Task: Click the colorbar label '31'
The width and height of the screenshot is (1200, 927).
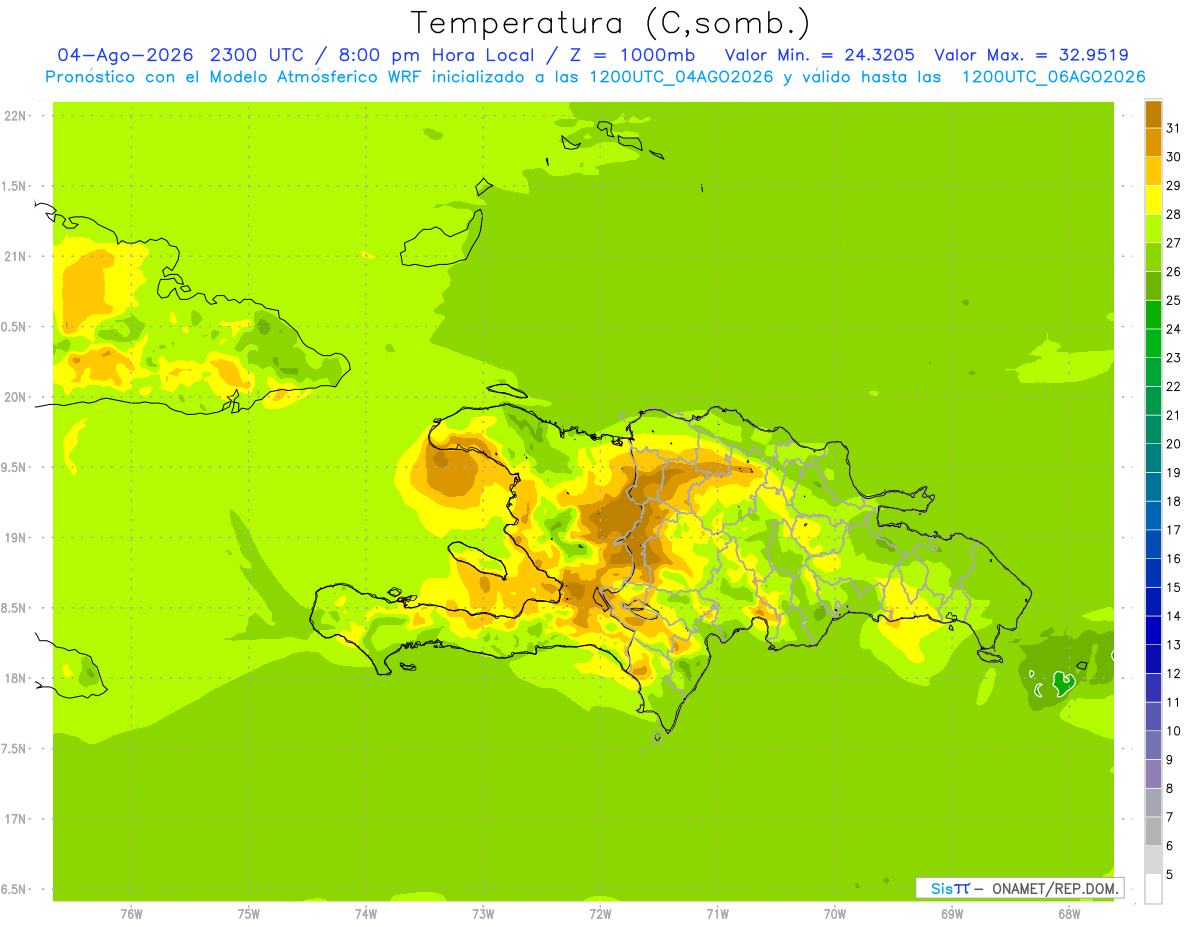Action: (1173, 128)
